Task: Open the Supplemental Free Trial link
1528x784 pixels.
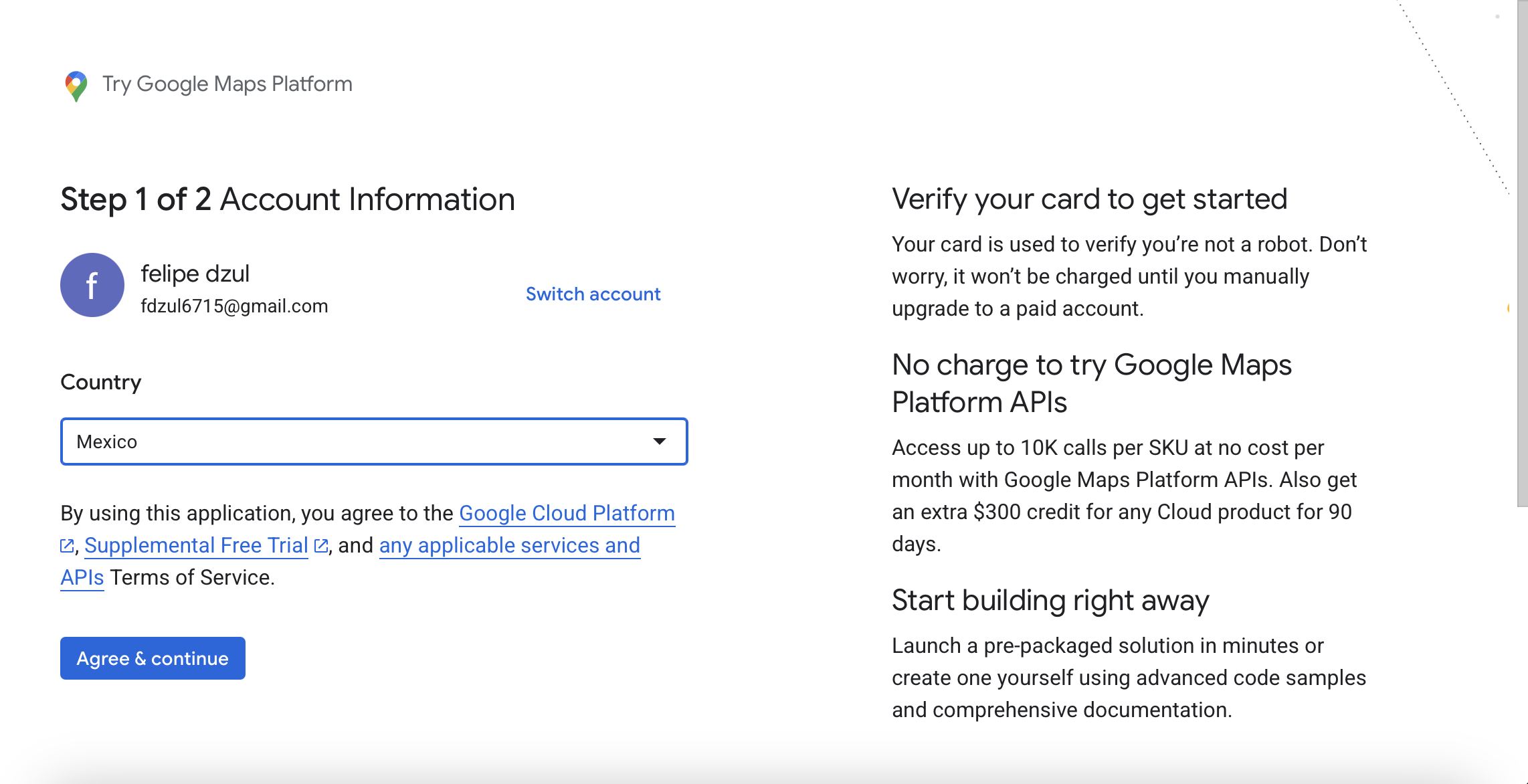Action: pos(196,545)
